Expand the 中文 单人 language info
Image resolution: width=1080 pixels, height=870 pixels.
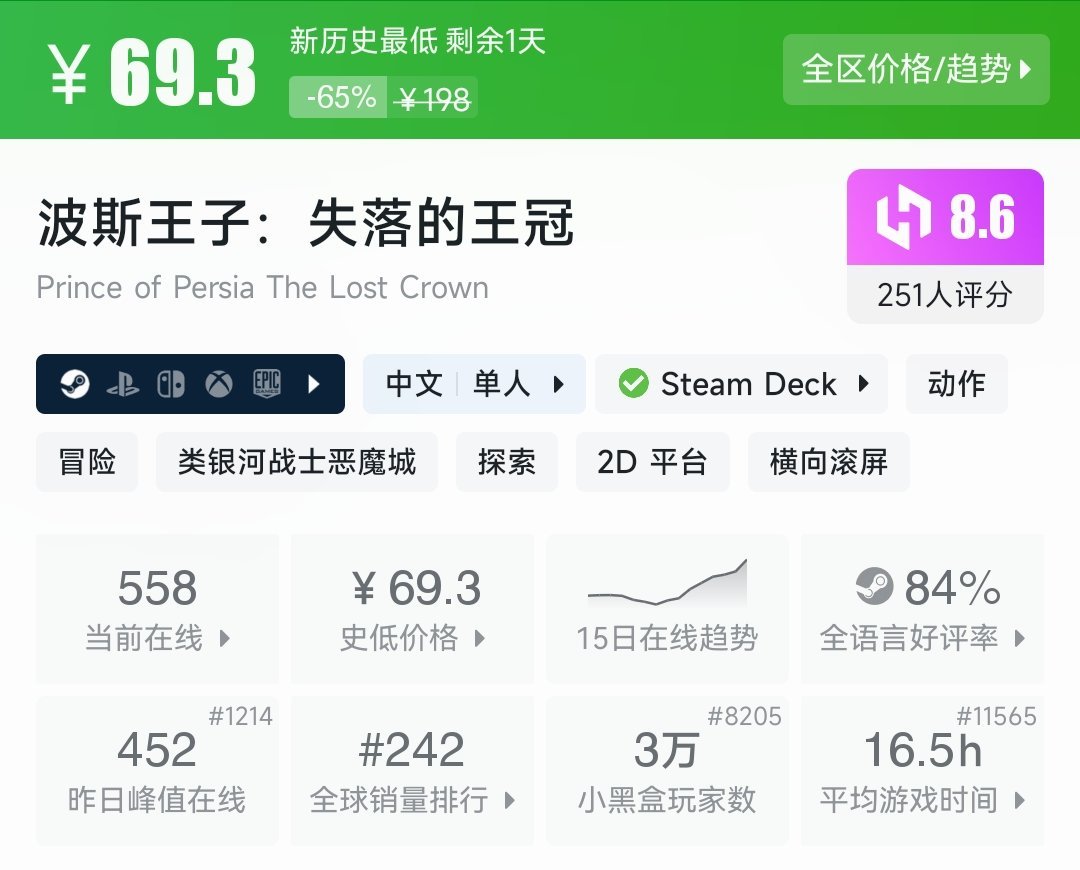475,383
